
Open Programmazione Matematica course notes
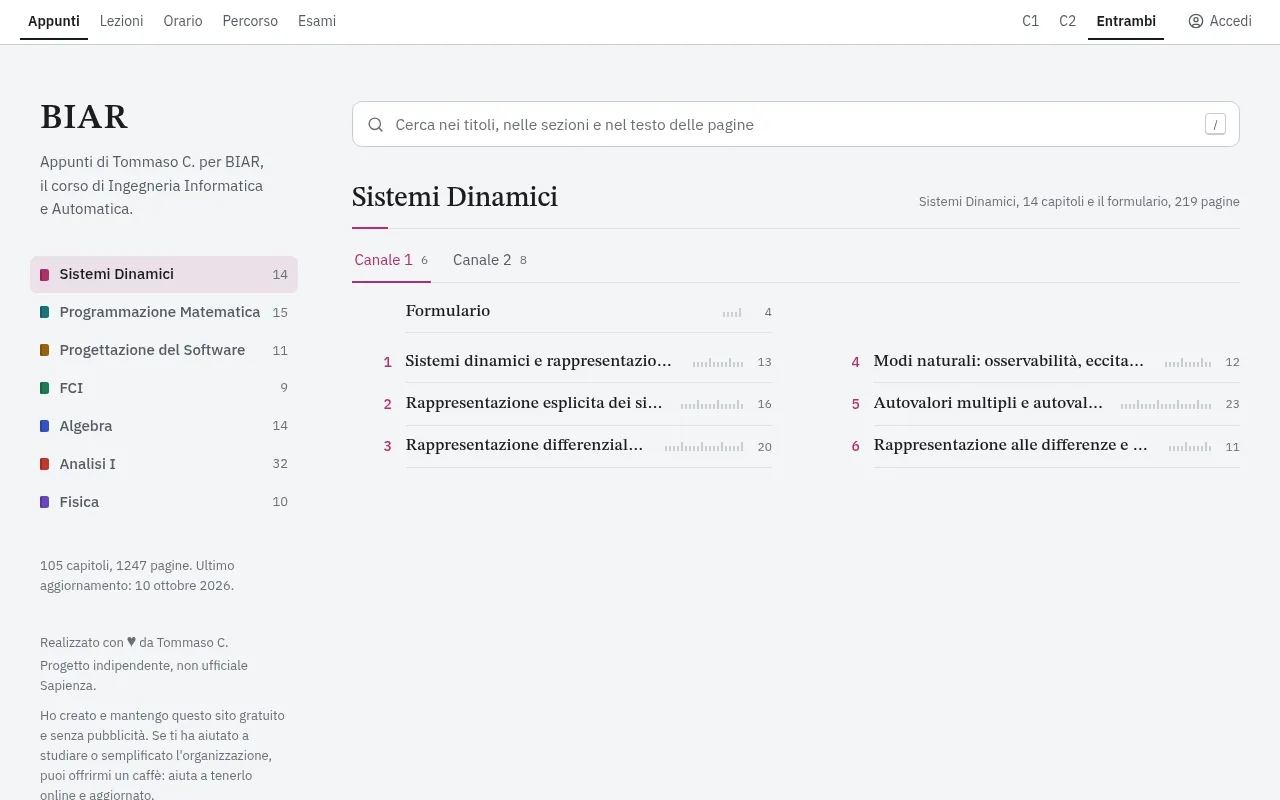pos(164,312)
